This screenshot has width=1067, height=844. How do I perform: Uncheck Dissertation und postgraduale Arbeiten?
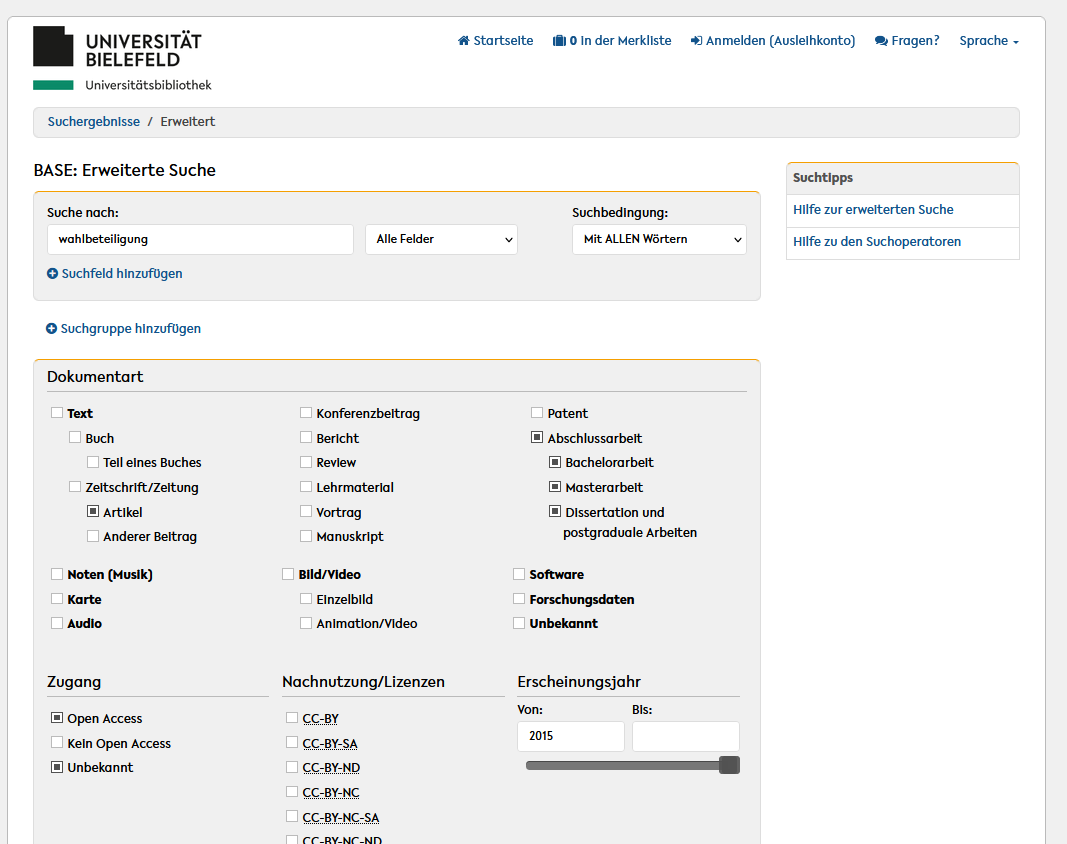click(555, 510)
